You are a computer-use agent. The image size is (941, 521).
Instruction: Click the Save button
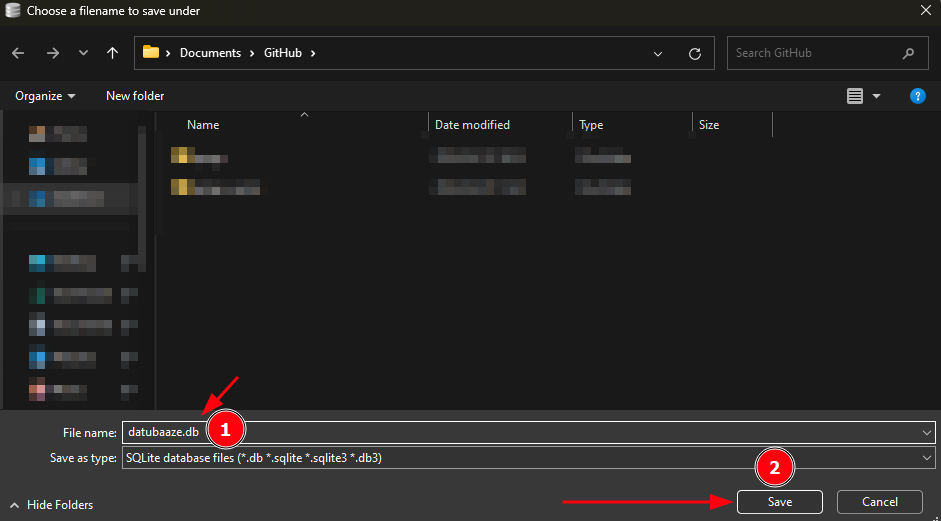779,502
